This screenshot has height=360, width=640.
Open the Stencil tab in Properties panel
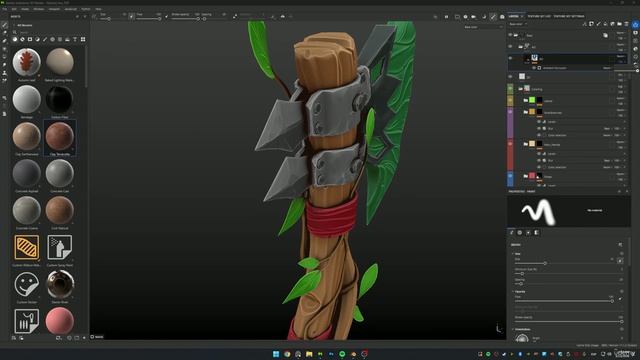click(528, 233)
